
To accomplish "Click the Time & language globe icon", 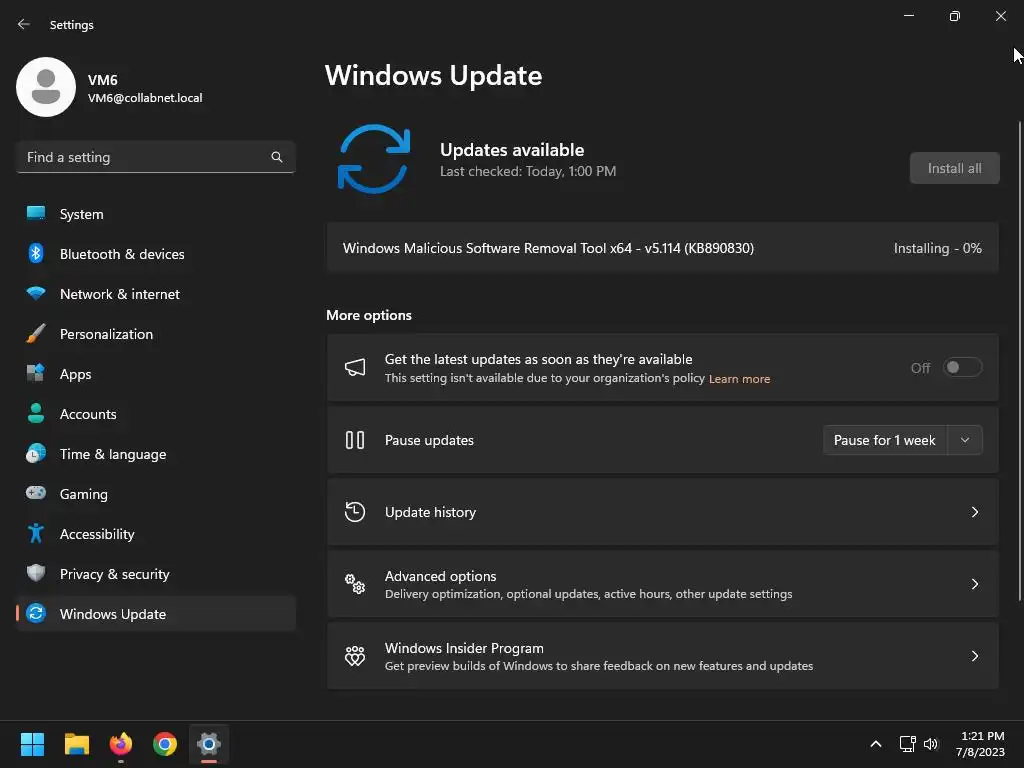I will (36, 453).
